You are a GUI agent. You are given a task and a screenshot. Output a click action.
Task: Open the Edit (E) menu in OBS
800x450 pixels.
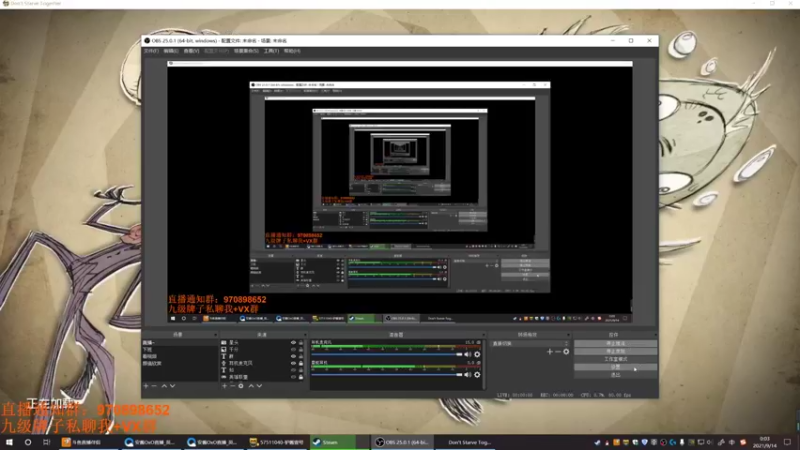tap(171, 51)
